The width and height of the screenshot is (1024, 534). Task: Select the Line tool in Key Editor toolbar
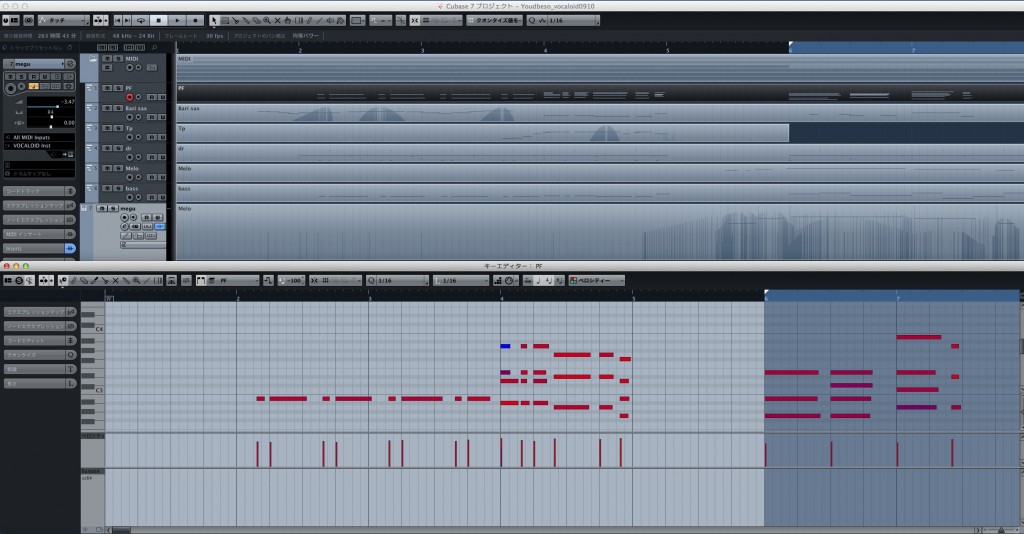147,280
